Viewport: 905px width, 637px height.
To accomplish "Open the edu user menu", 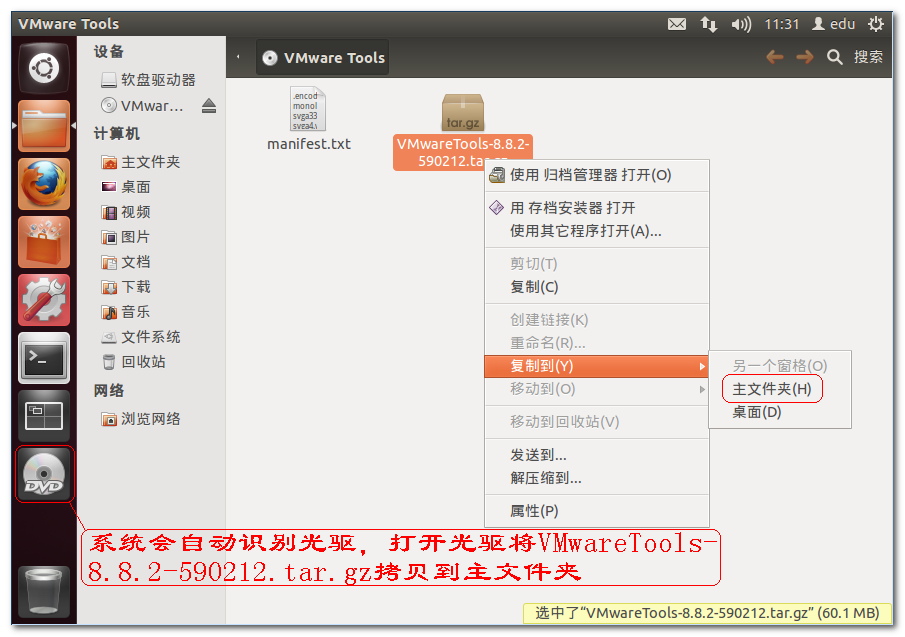I will click(833, 24).
